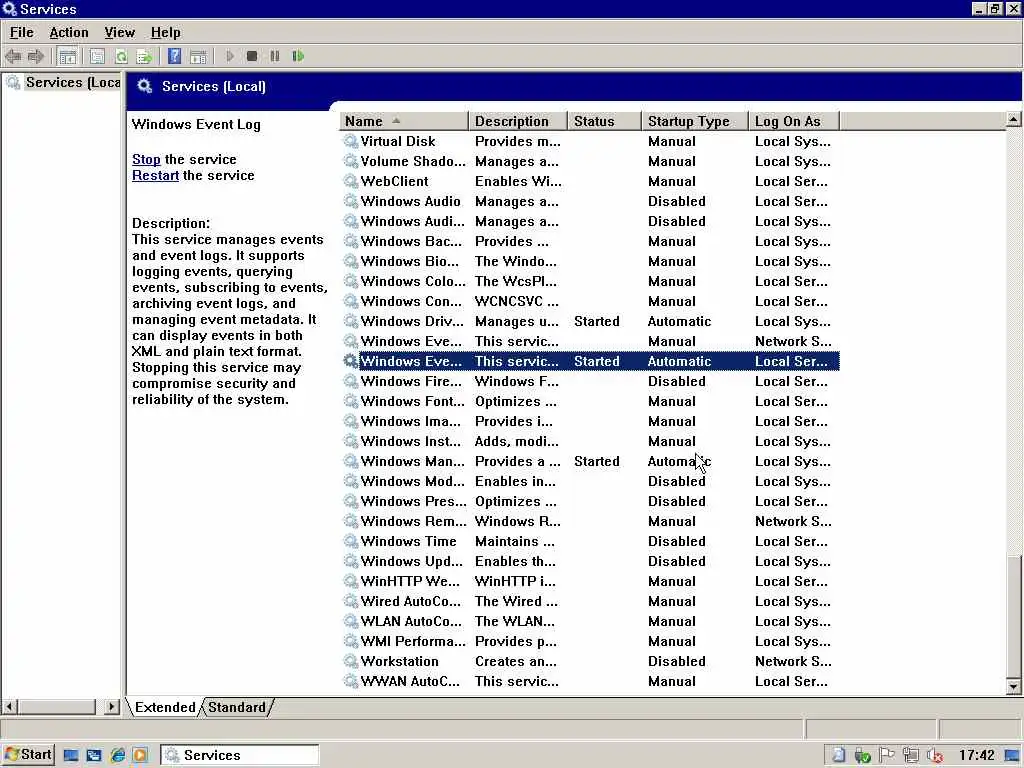Image resolution: width=1024 pixels, height=768 pixels.
Task: Select the WMI Performance Adapter row
Action: (590, 641)
